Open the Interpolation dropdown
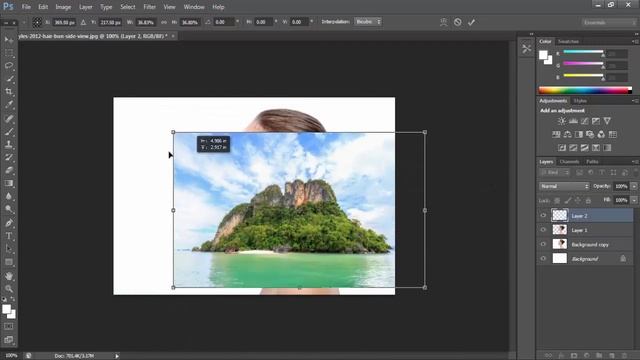 pyautogui.click(x=368, y=22)
